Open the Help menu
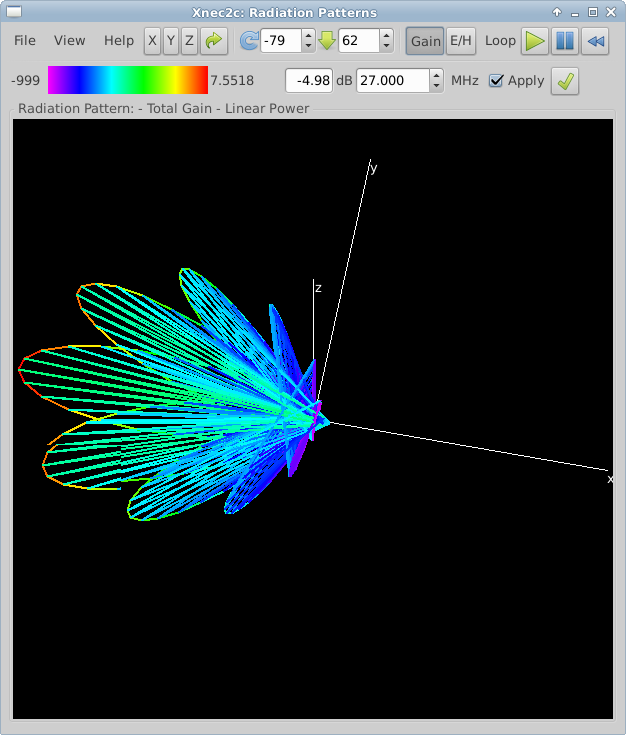This screenshot has height=735, width=626. coord(119,41)
